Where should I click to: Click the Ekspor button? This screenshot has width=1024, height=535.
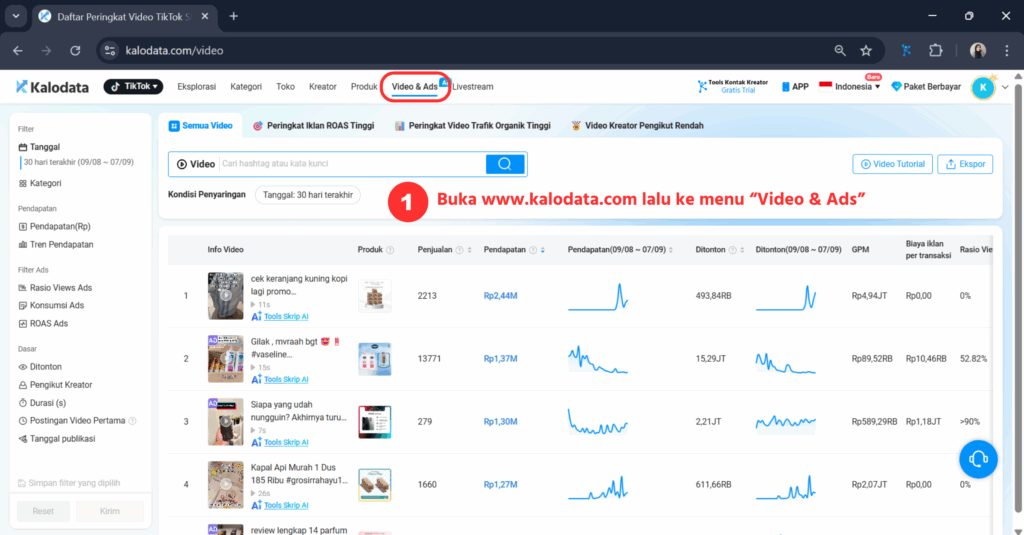point(965,164)
